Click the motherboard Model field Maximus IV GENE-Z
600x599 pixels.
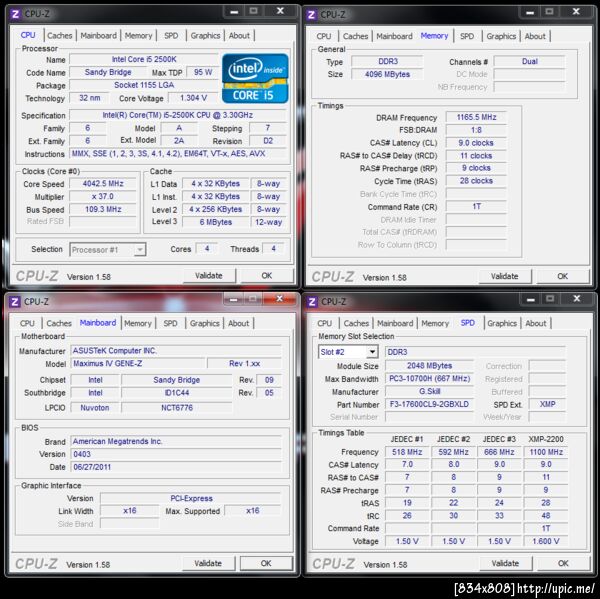tap(138, 364)
